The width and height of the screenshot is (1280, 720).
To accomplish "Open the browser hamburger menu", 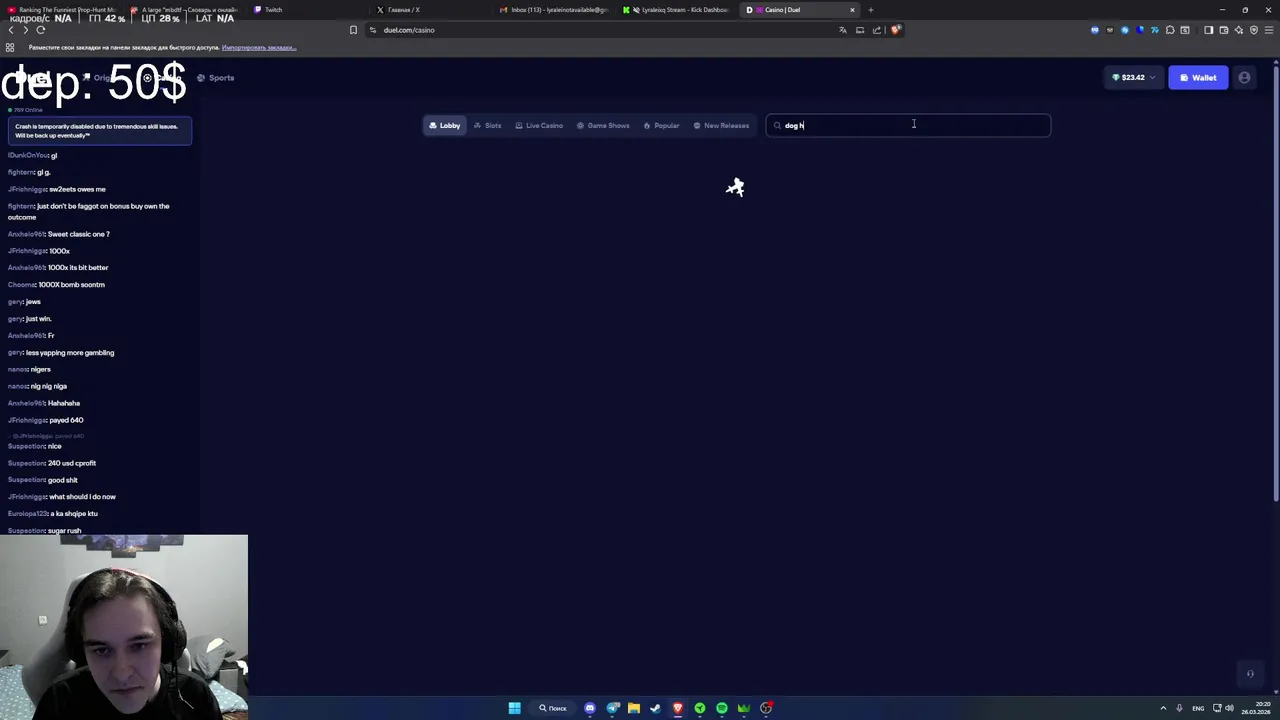I will pyautogui.click(x=1268, y=30).
